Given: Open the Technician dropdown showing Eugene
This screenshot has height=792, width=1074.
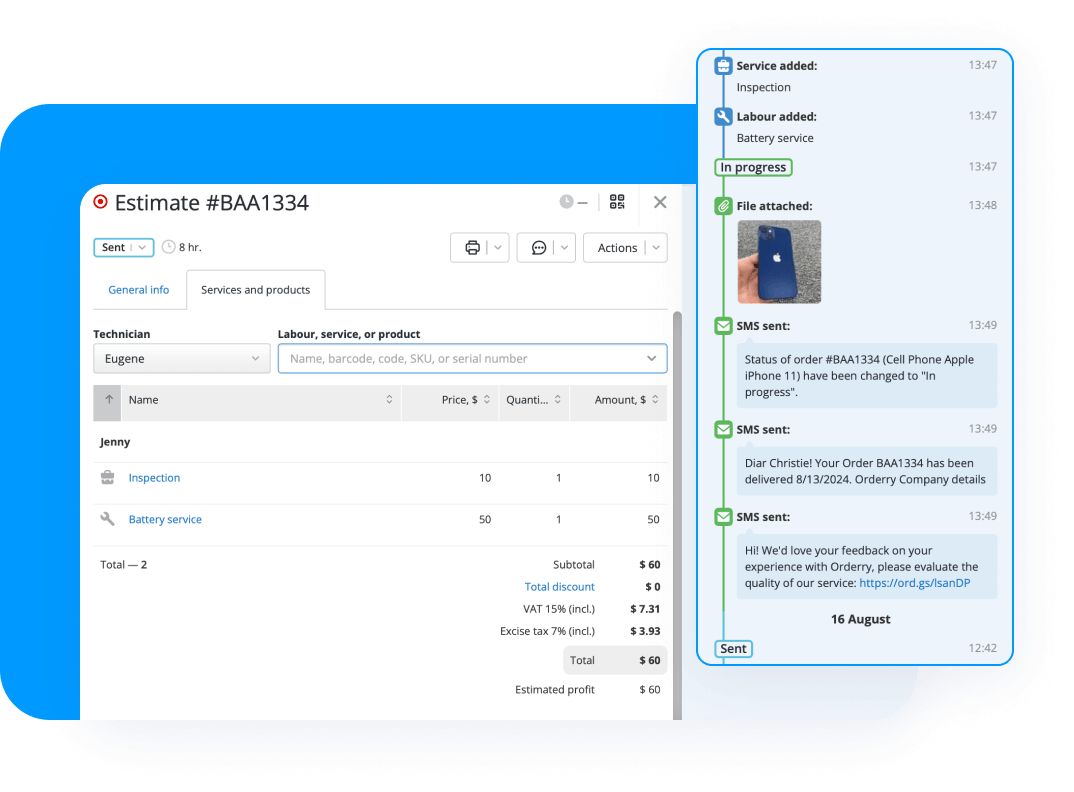Looking at the screenshot, I should (x=181, y=358).
